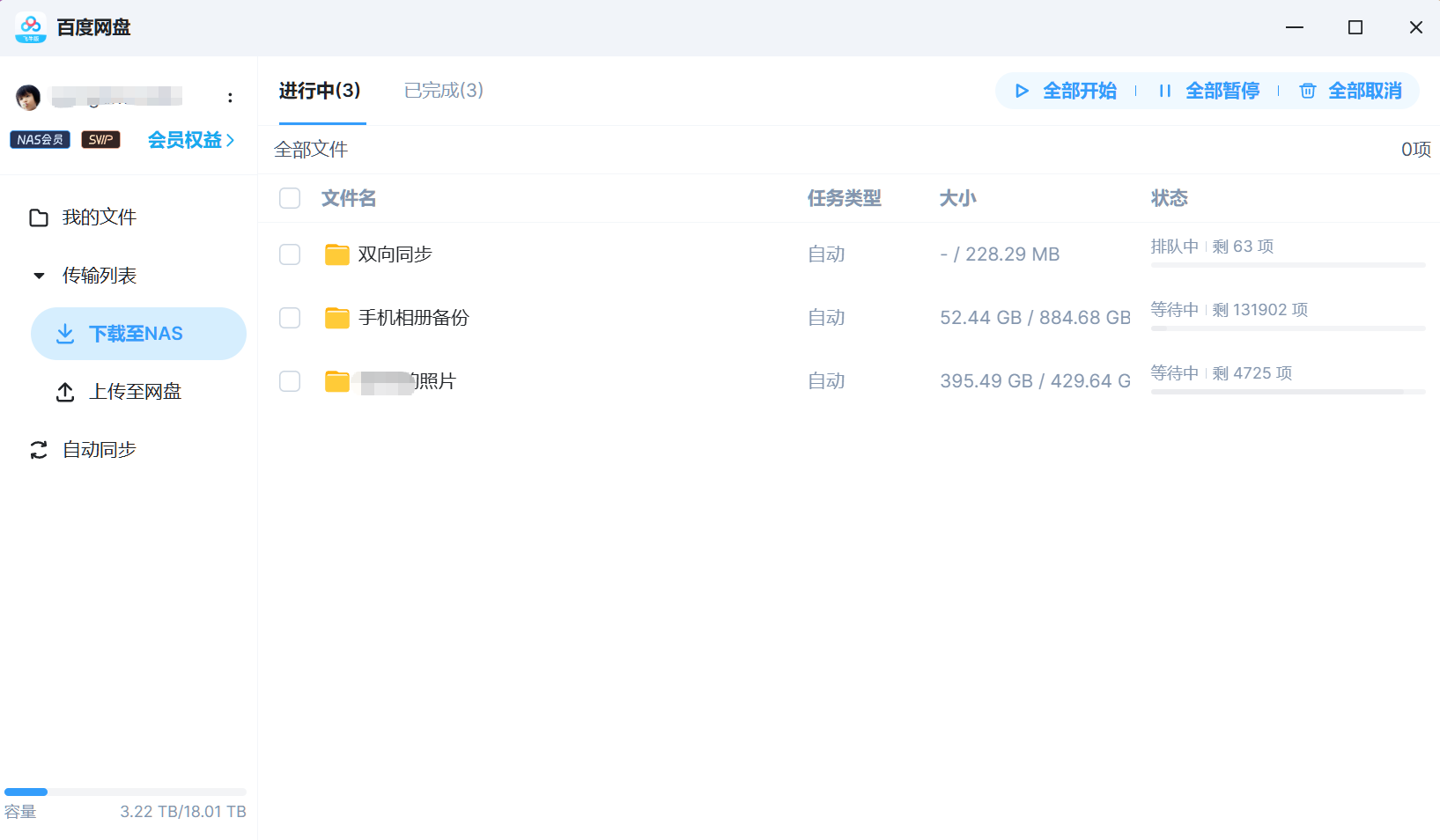The image size is (1440, 840).
Task: Select the 下载至NAS sidebar icon
Action: [x=65, y=333]
